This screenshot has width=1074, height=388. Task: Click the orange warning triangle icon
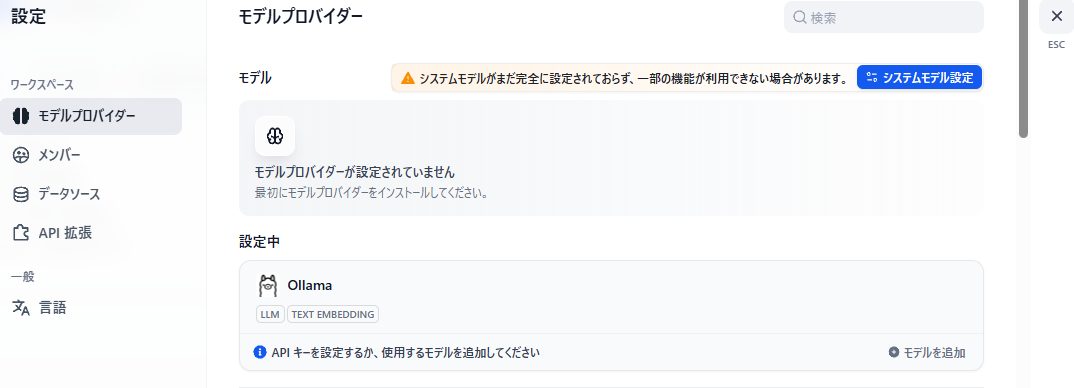(x=408, y=78)
